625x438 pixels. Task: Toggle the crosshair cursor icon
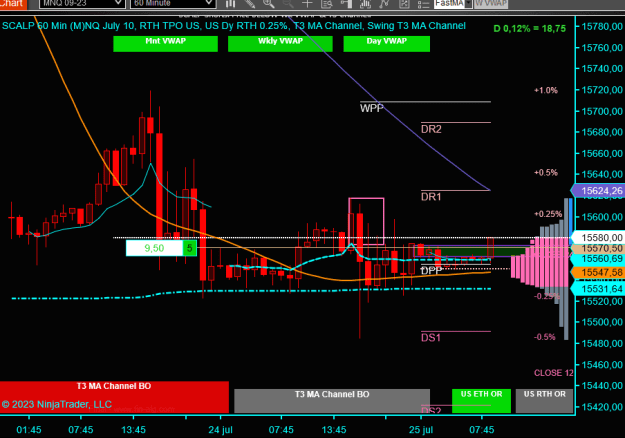point(307,4)
